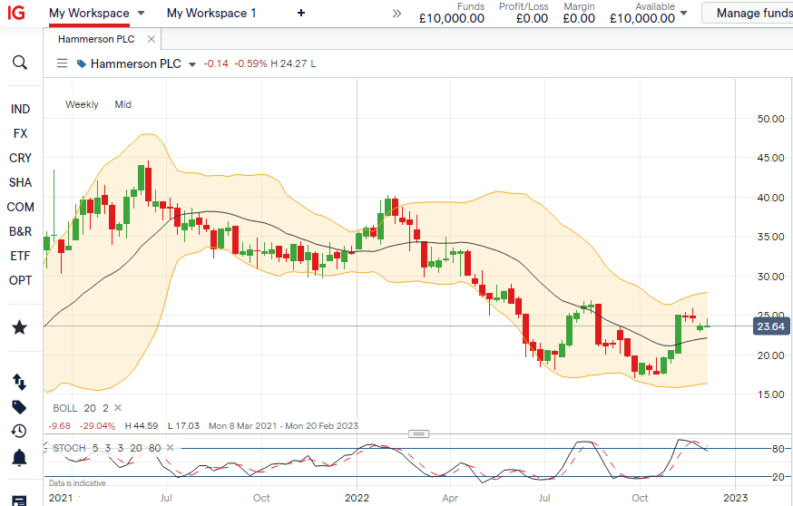The height and width of the screenshot is (506, 793).
Task: Close the Hammerson PLC tab
Action: [151, 39]
